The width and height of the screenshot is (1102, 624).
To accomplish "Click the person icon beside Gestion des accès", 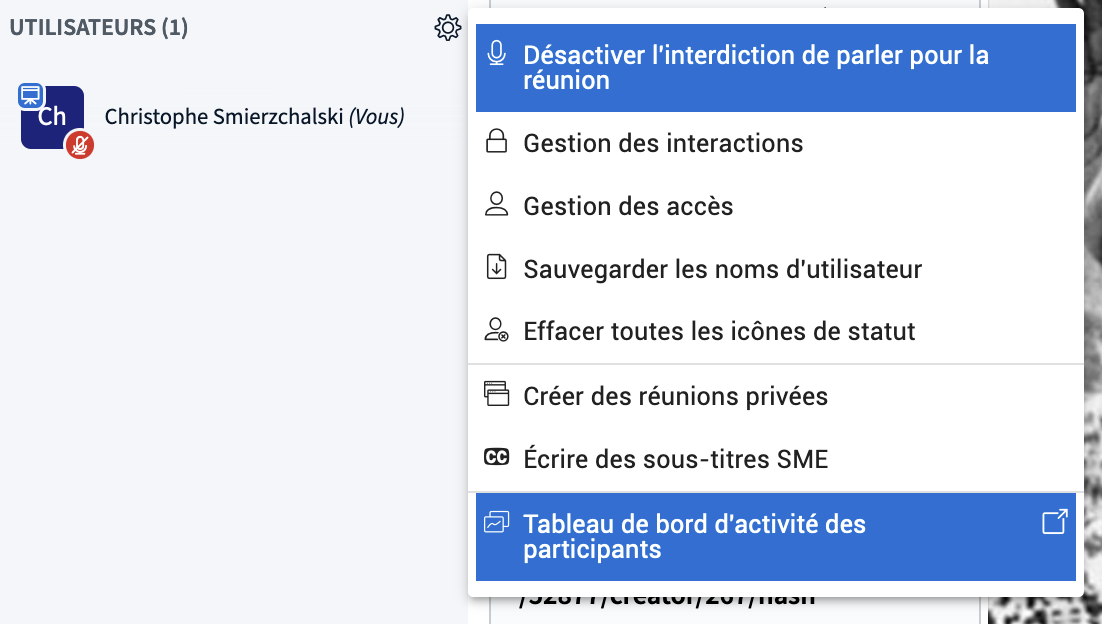I will 496,204.
